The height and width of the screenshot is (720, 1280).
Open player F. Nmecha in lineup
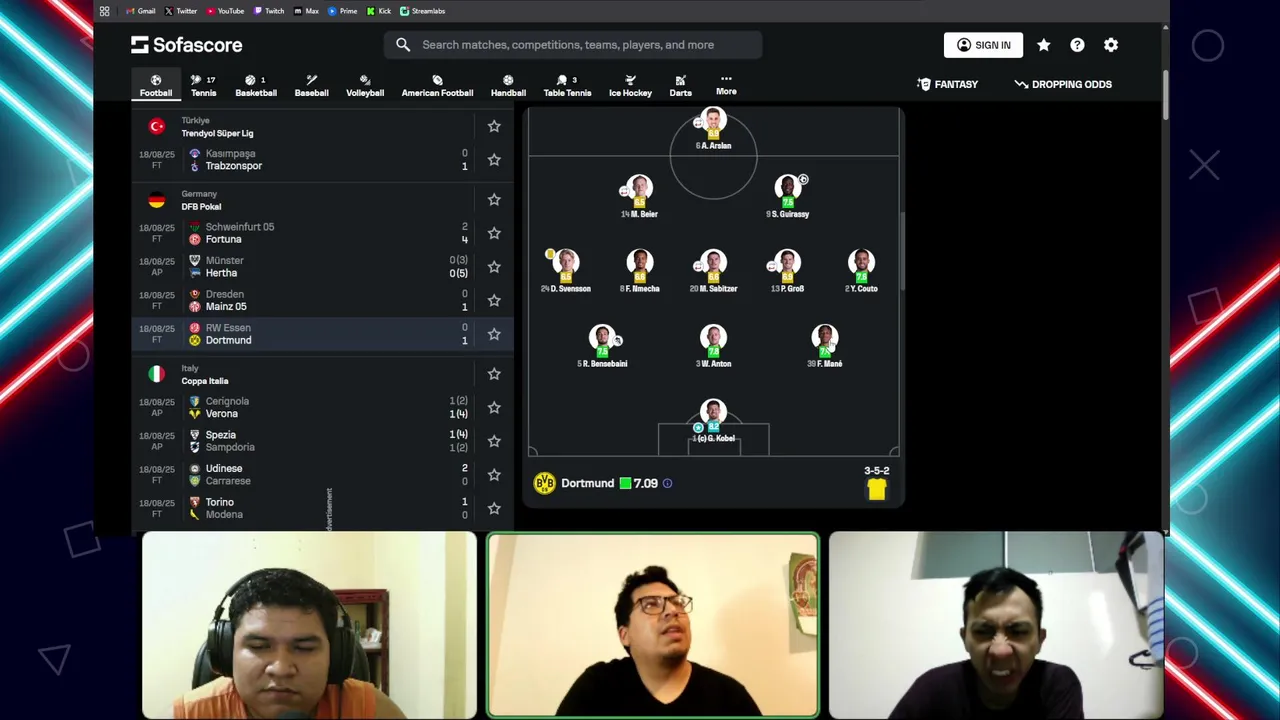(x=639, y=272)
